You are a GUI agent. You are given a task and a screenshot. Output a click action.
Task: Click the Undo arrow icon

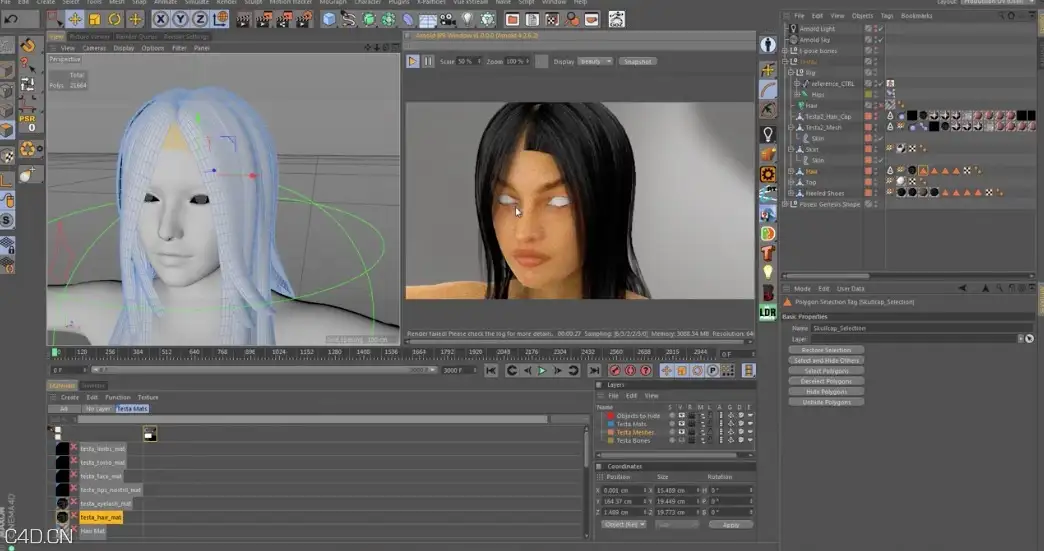click(x=11, y=19)
